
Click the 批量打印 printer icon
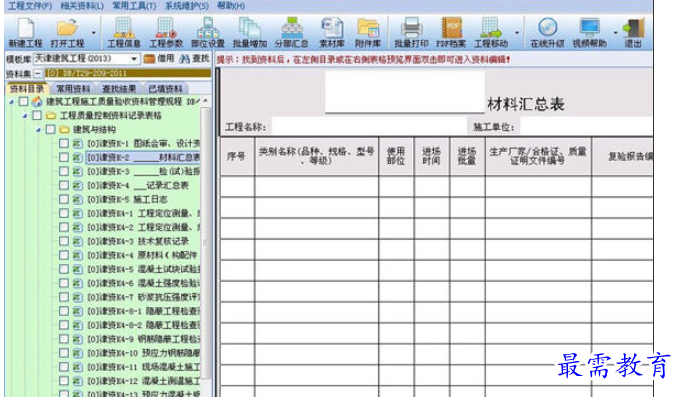click(x=411, y=33)
